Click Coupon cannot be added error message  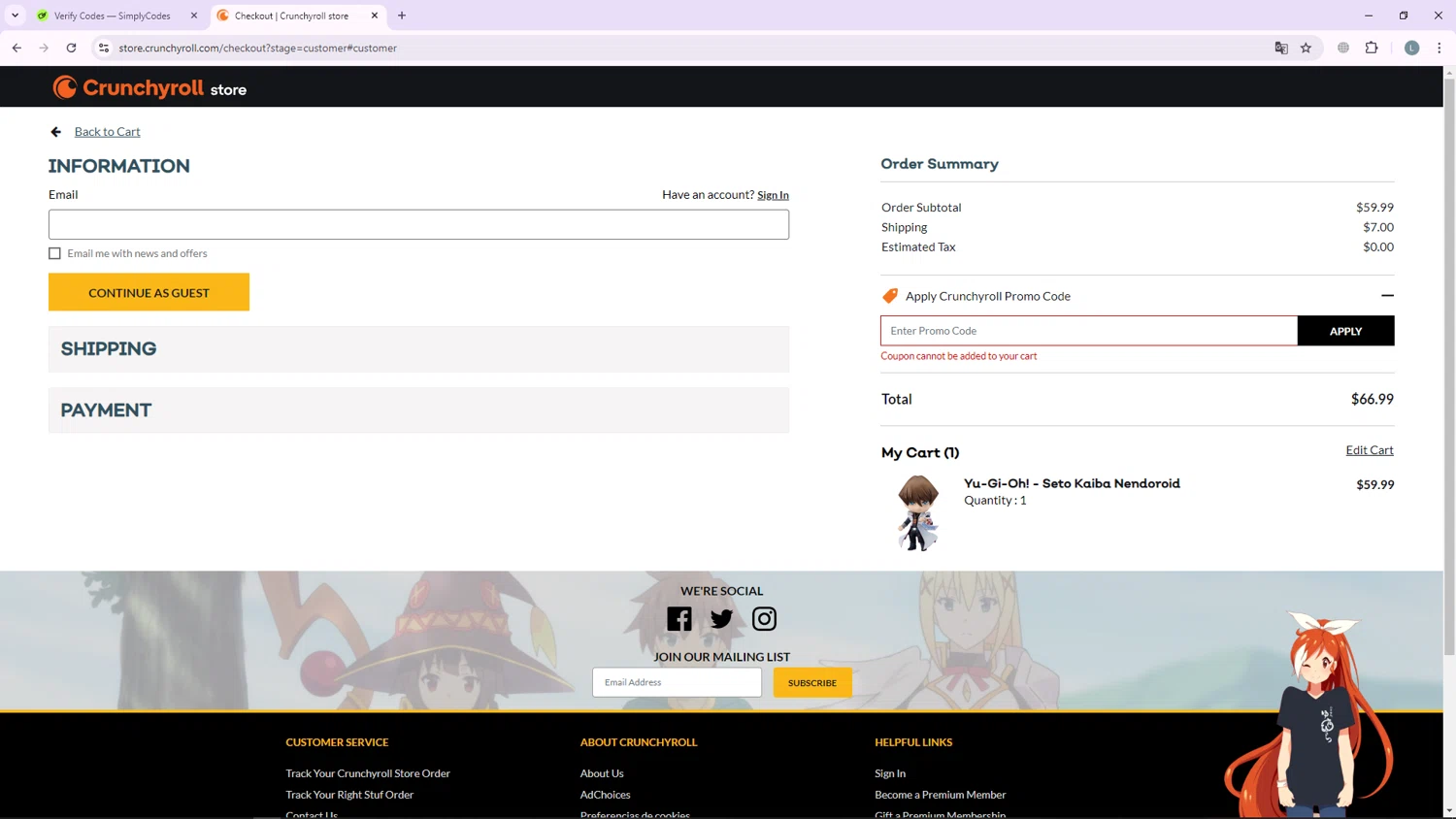coord(959,356)
